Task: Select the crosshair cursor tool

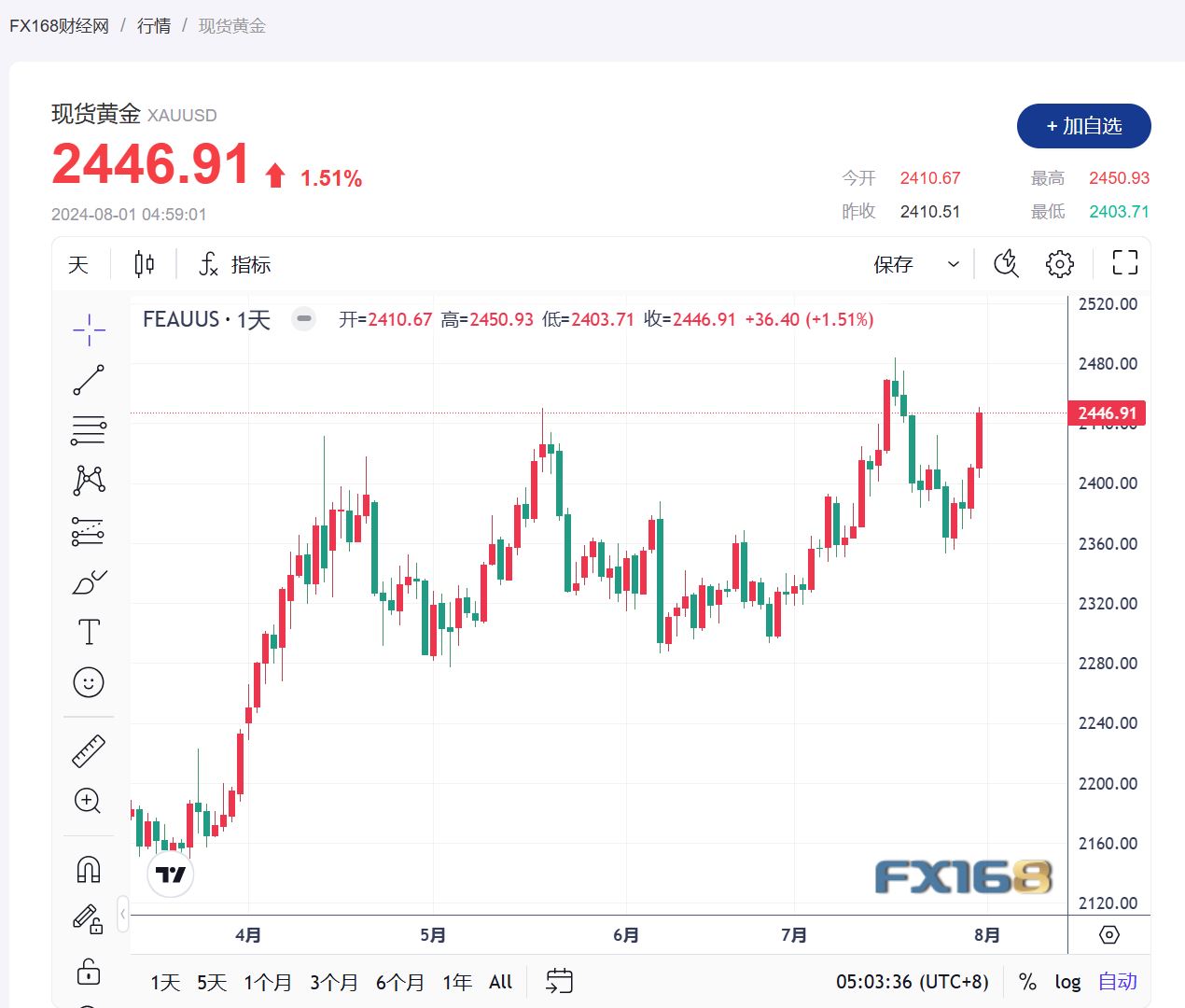Action: click(x=90, y=329)
